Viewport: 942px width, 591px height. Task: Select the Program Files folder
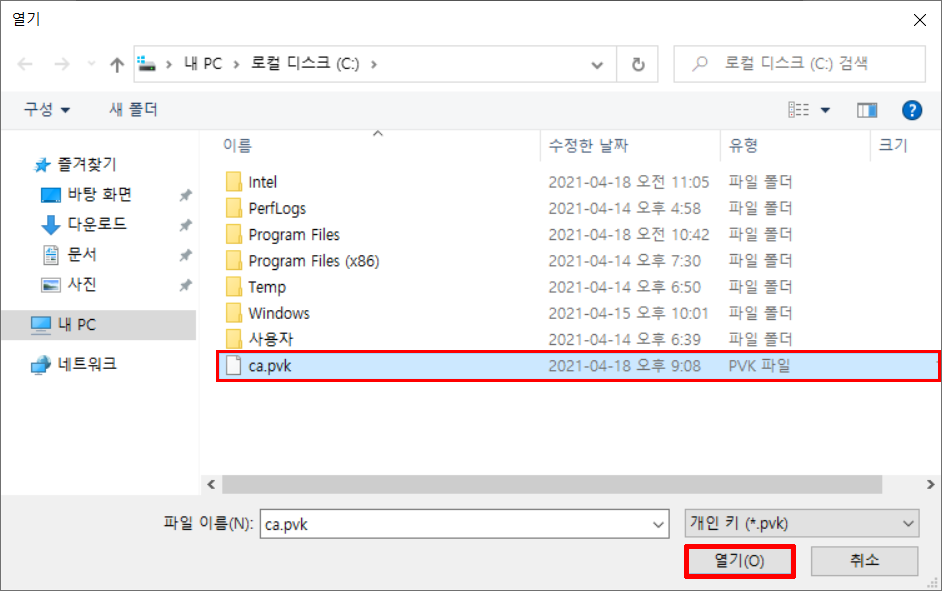click(294, 235)
